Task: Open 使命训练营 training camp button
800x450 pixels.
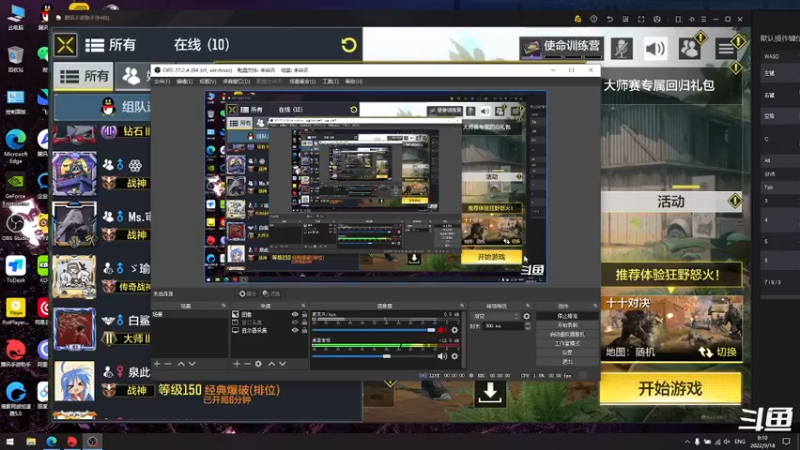Action: coord(561,47)
